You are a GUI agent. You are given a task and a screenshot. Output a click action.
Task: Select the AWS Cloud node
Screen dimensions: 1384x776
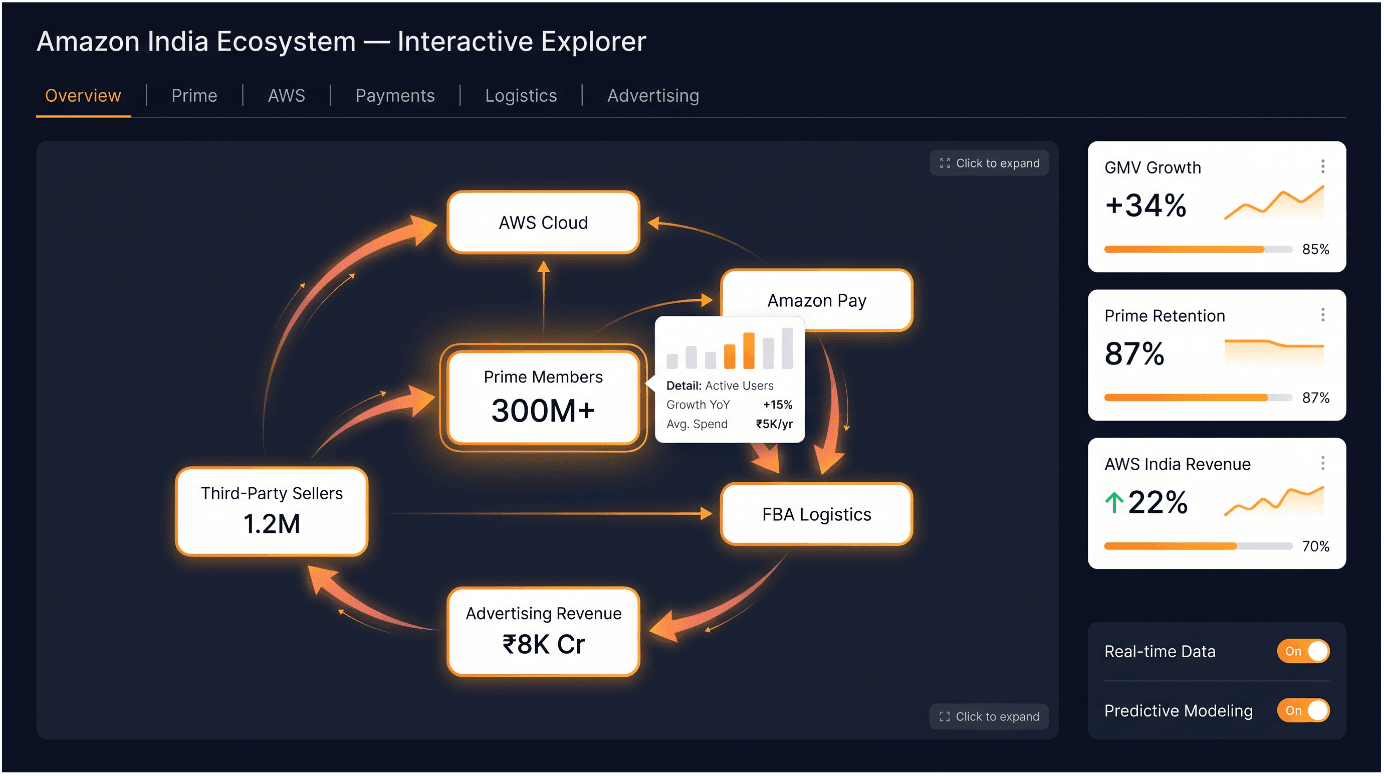coord(543,222)
